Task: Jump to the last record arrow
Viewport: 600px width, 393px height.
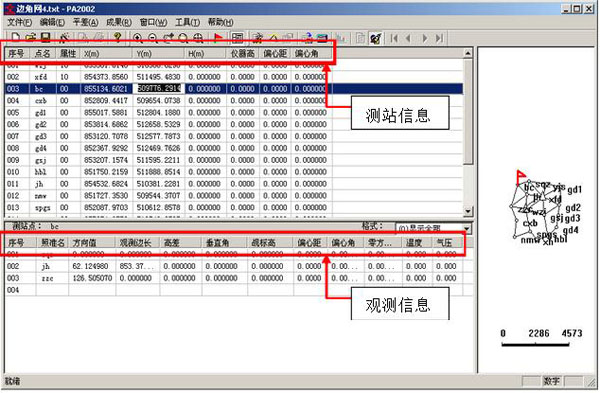Action: (x=440, y=38)
